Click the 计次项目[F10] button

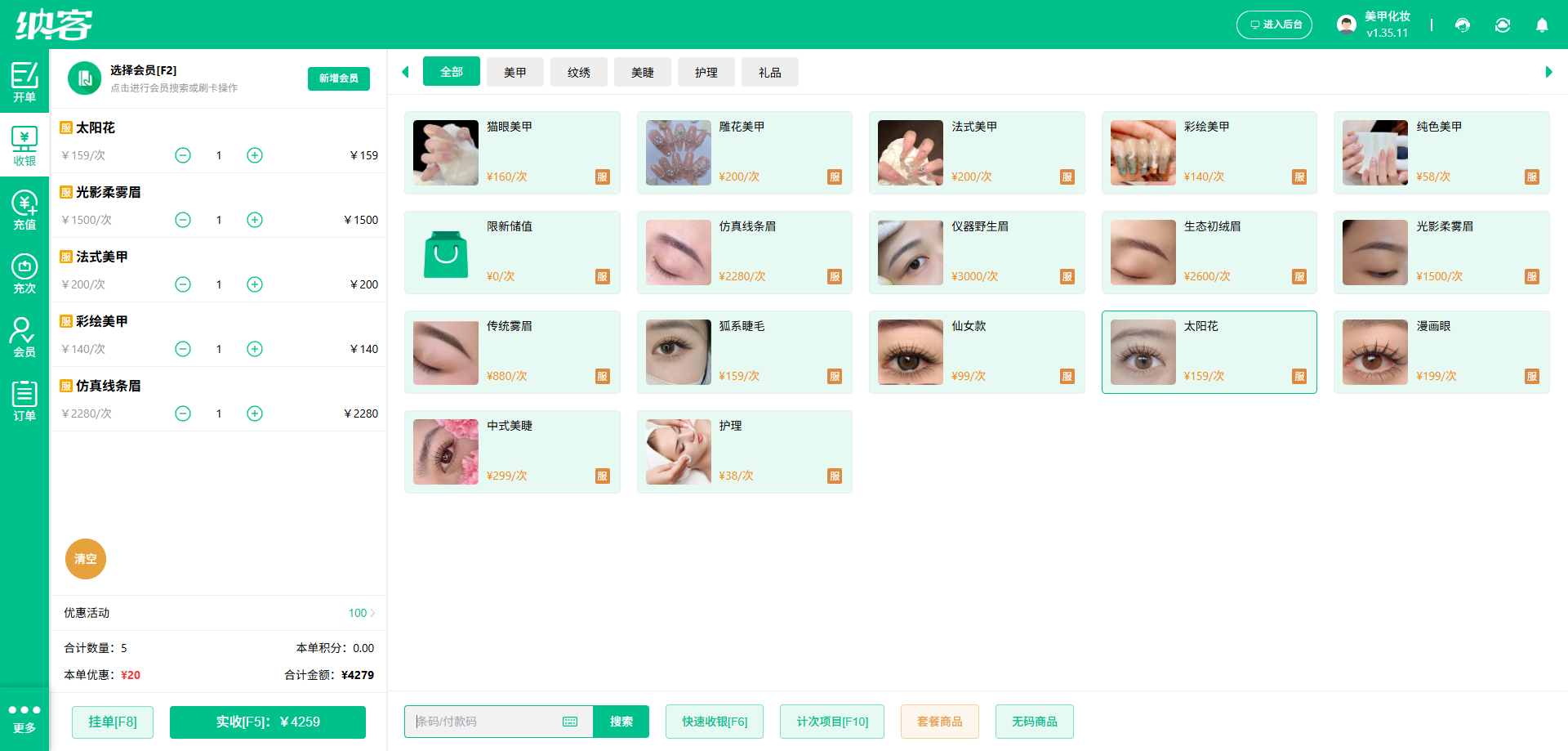point(832,722)
